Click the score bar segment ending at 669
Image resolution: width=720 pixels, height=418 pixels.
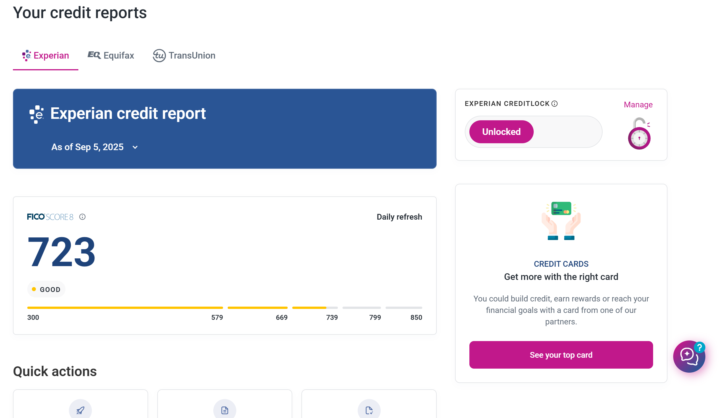click(258, 308)
